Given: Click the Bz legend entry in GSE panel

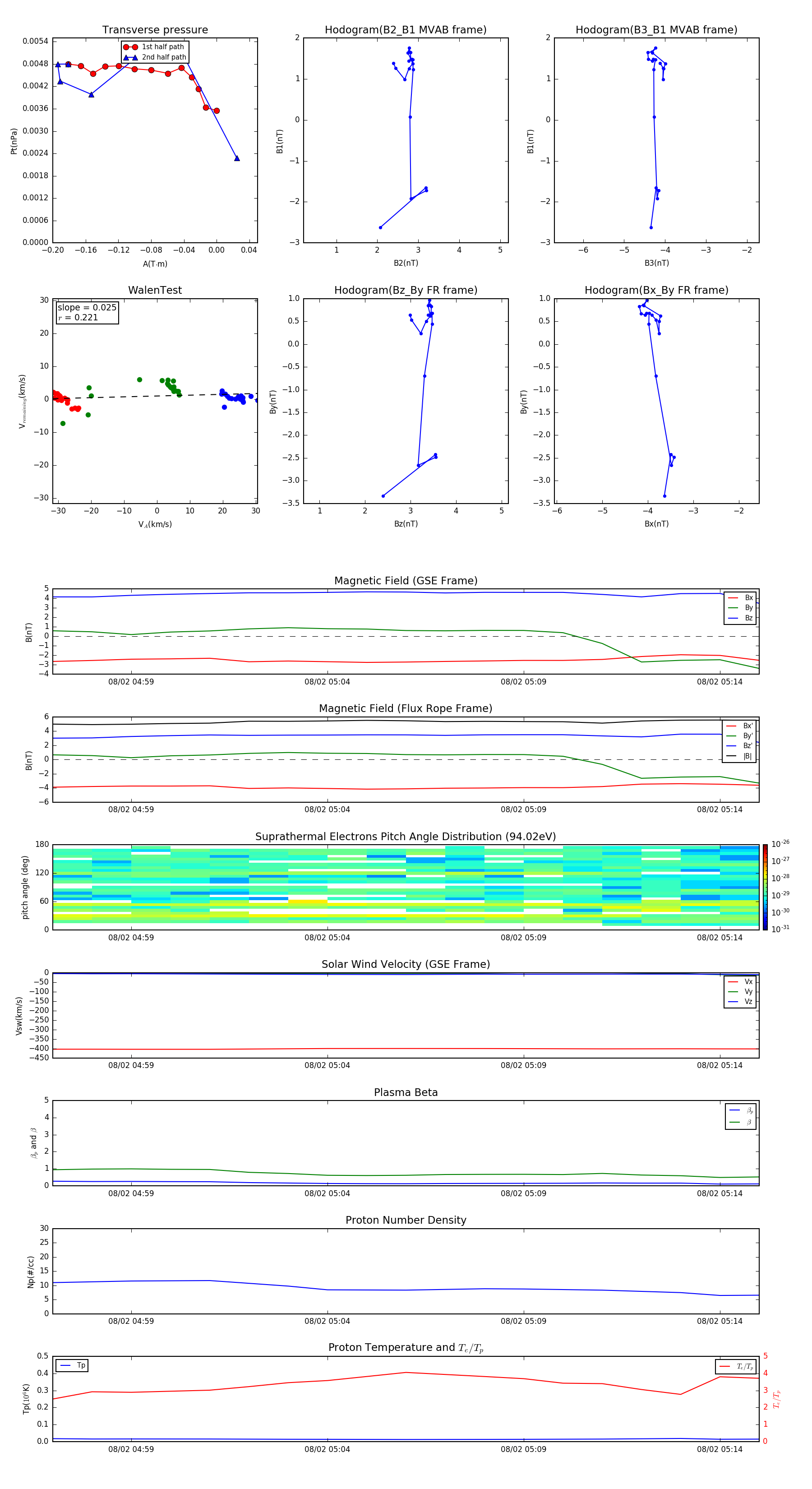Looking at the screenshot, I should [740, 618].
